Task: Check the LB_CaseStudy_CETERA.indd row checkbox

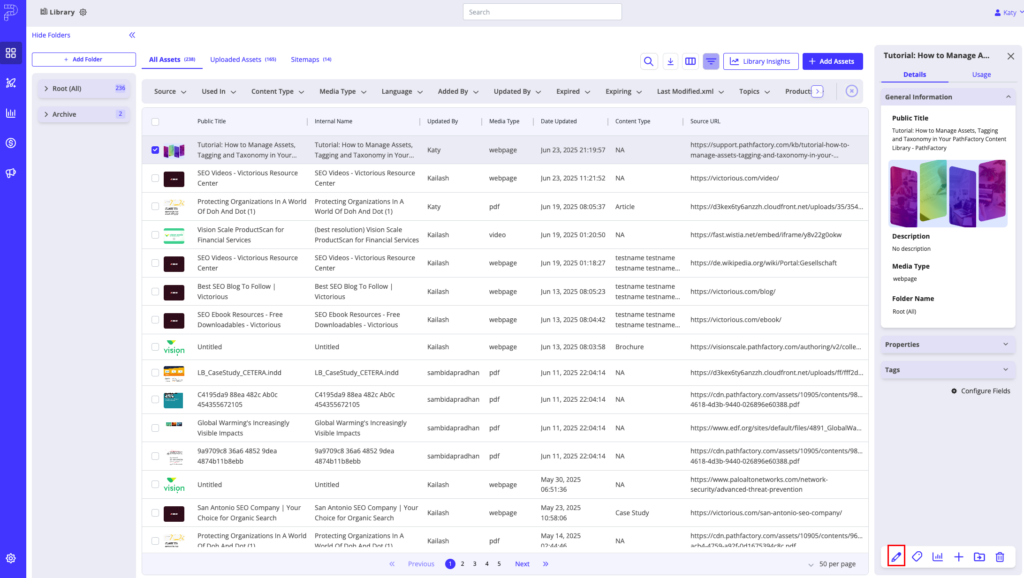Action: pos(155,372)
